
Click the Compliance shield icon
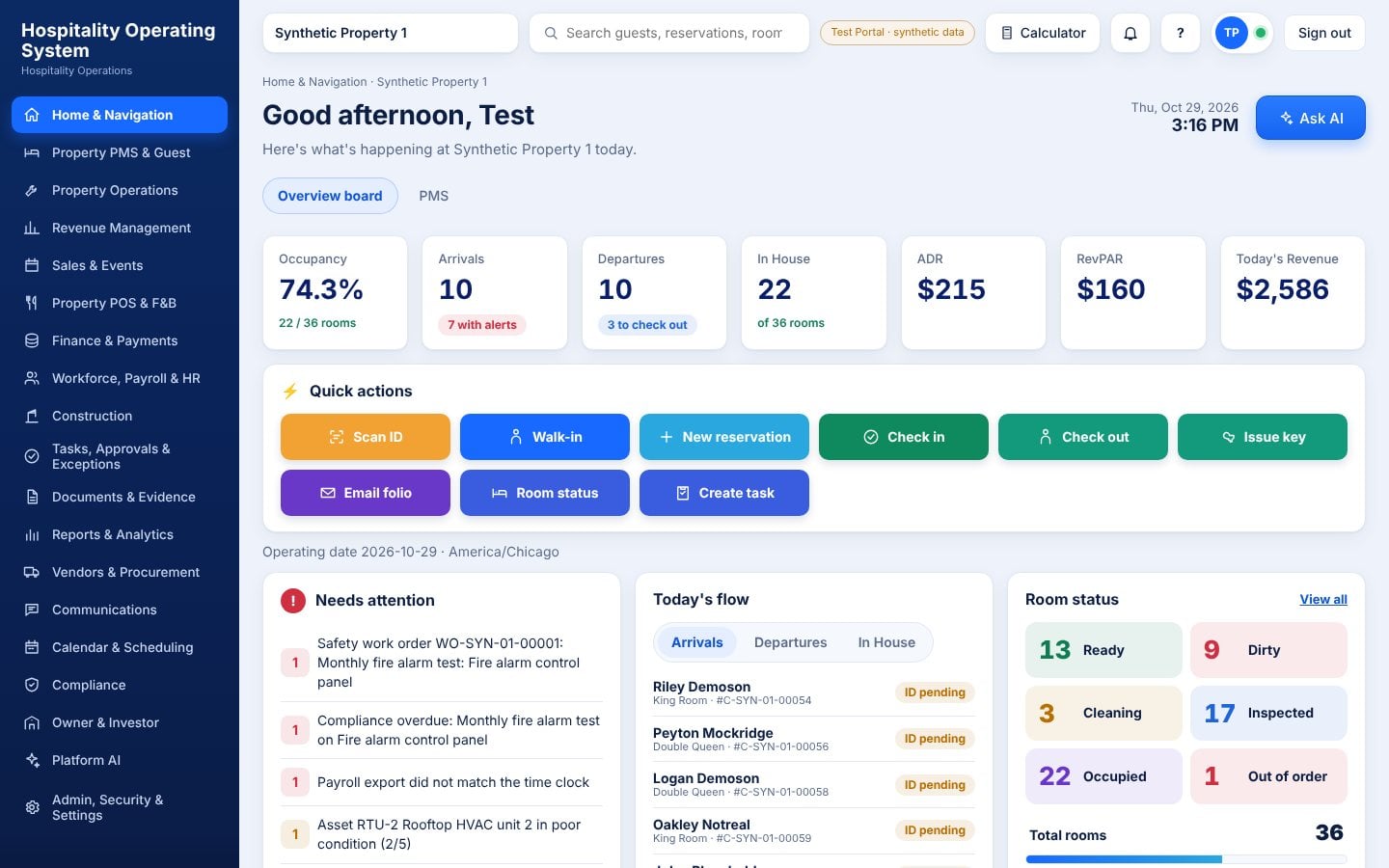(x=32, y=685)
